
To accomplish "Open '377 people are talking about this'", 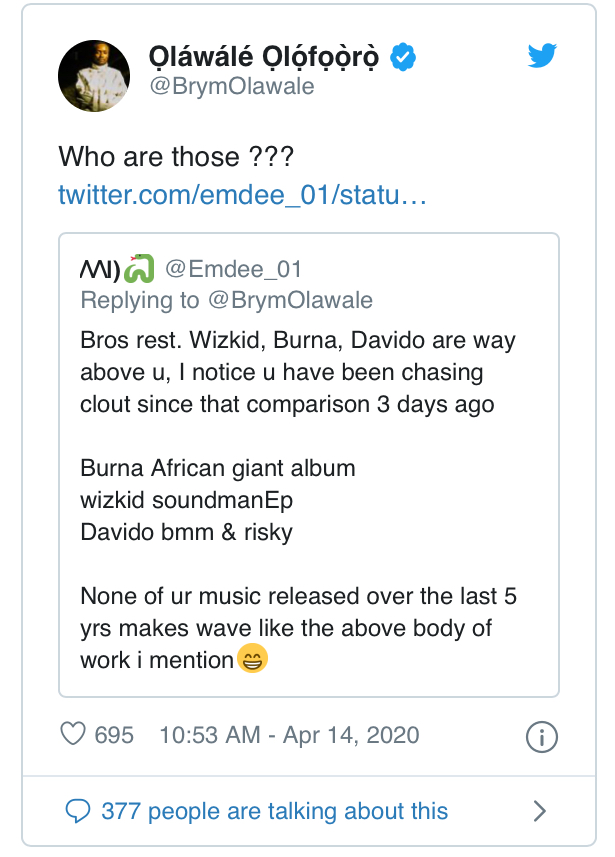I will pos(274,810).
